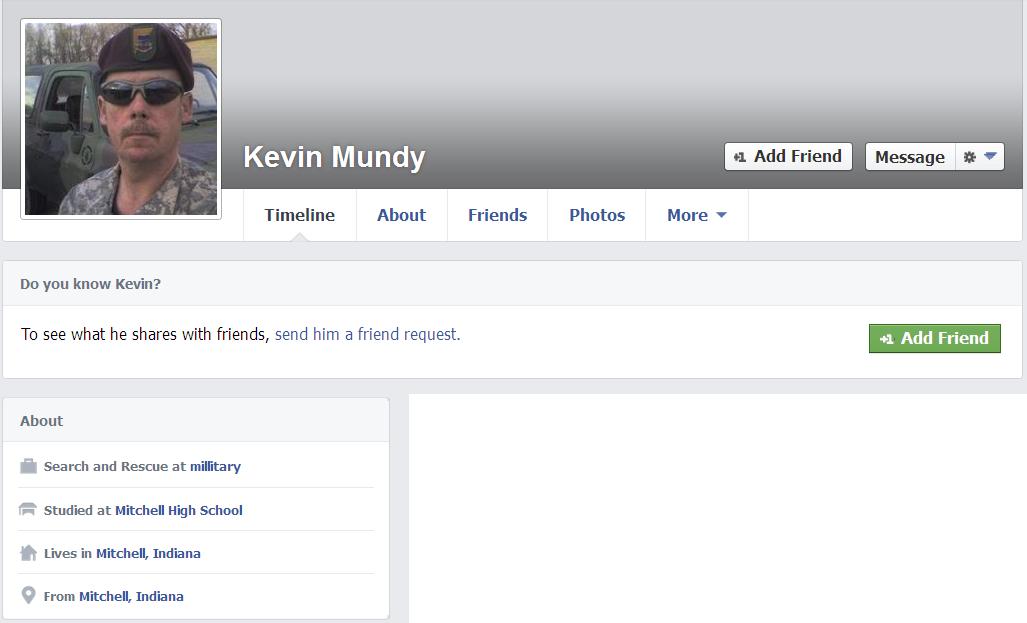Click the briefcase work icon in About
Image resolution: width=1027 pixels, height=623 pixels.
tap(28, 466)
